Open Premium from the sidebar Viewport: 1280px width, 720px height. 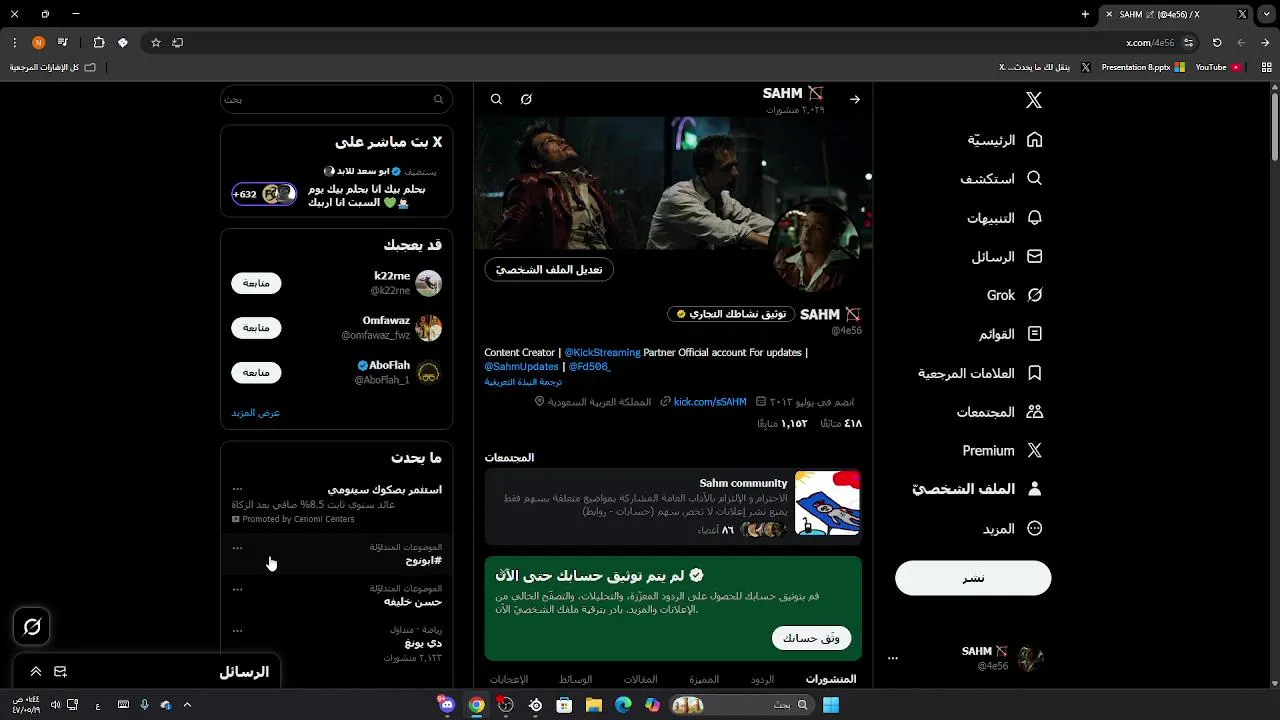[x=1002, y=451]
